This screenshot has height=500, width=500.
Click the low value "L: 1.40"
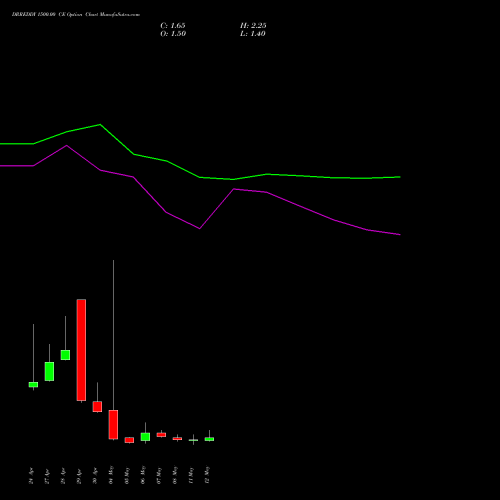coord(253,34)
